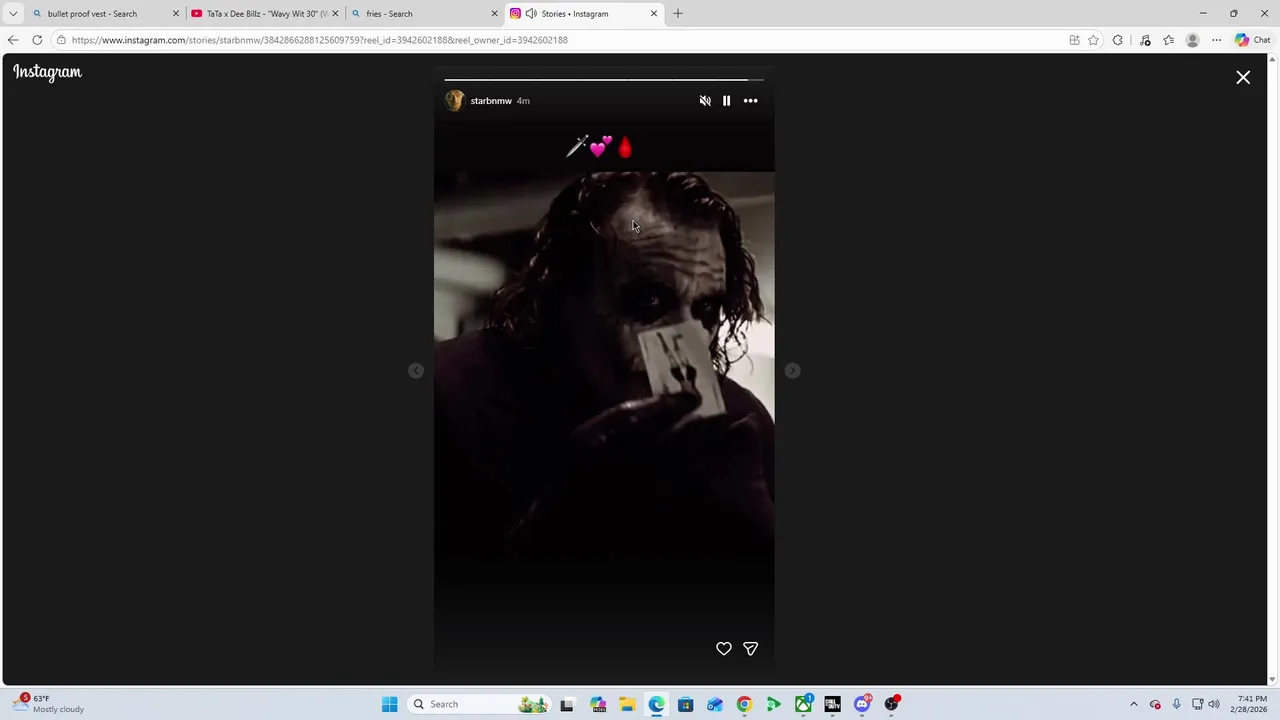View site information lock icon
This screenshot has width=1280, height=720.
point(61,40)
